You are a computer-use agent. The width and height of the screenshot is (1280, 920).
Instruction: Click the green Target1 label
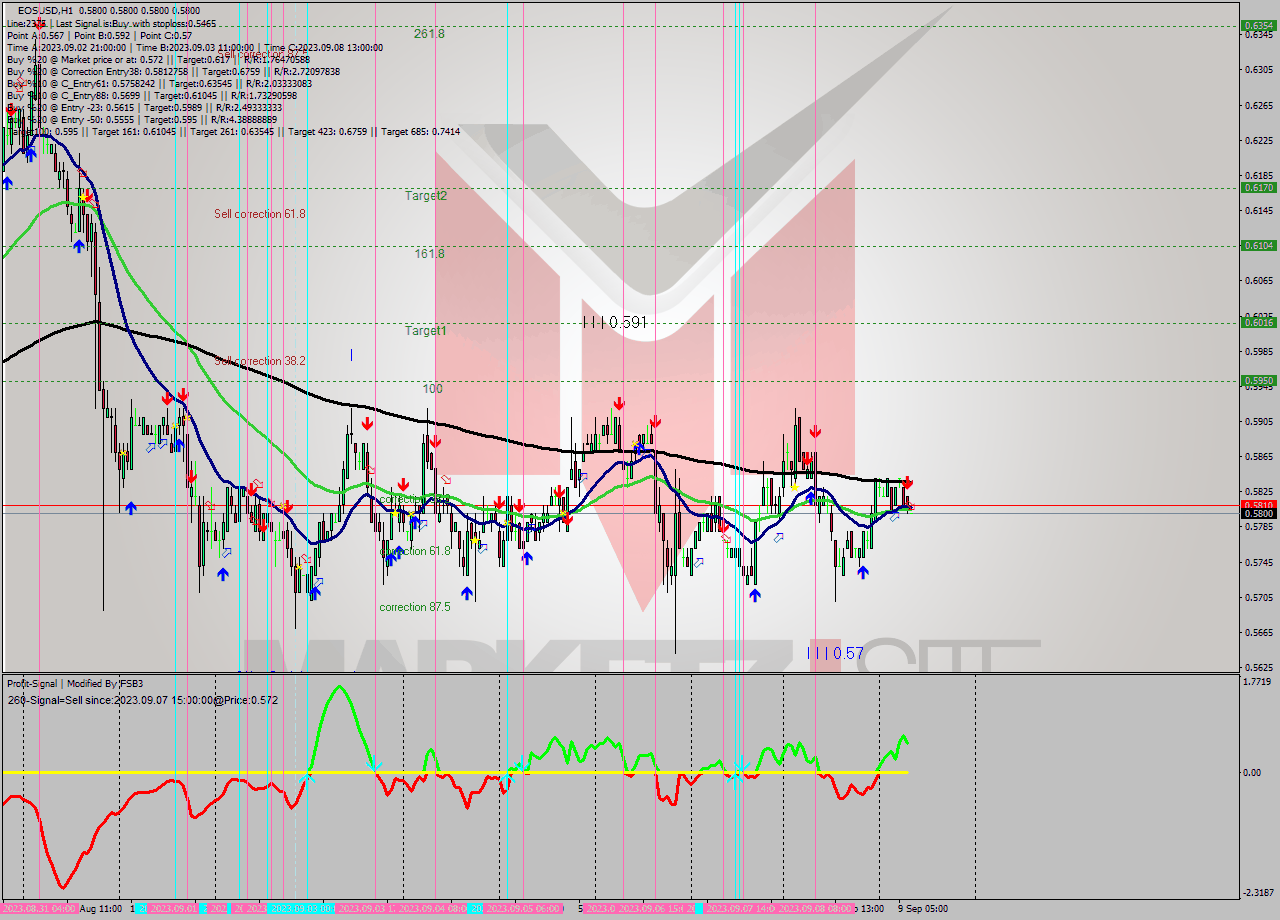pyautogui.click(x=425, y=330)
